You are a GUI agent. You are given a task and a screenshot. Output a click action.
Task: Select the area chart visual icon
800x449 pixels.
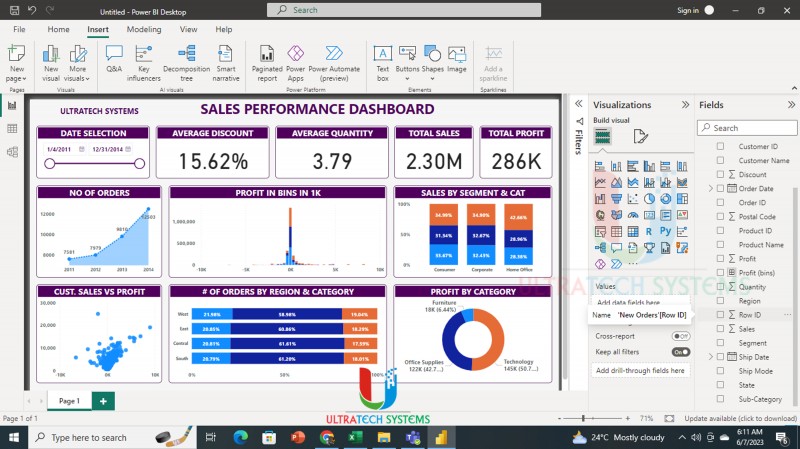616,182
